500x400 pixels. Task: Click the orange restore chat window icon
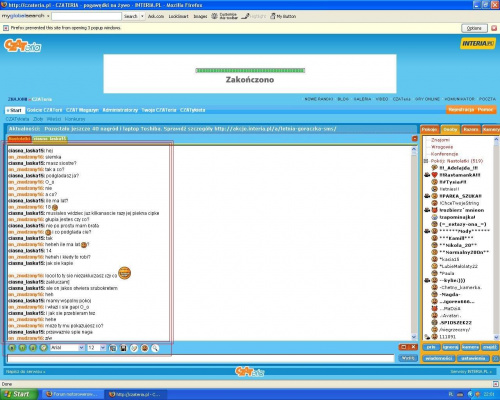403,347
